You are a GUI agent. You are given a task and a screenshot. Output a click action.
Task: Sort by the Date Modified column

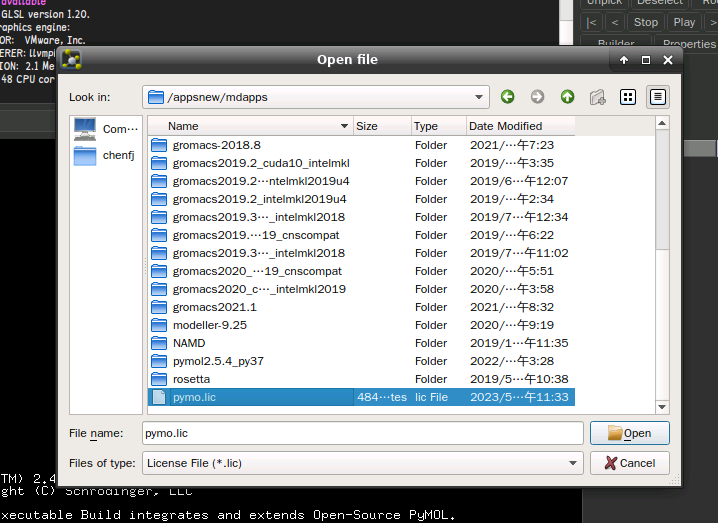coord(520,126)
